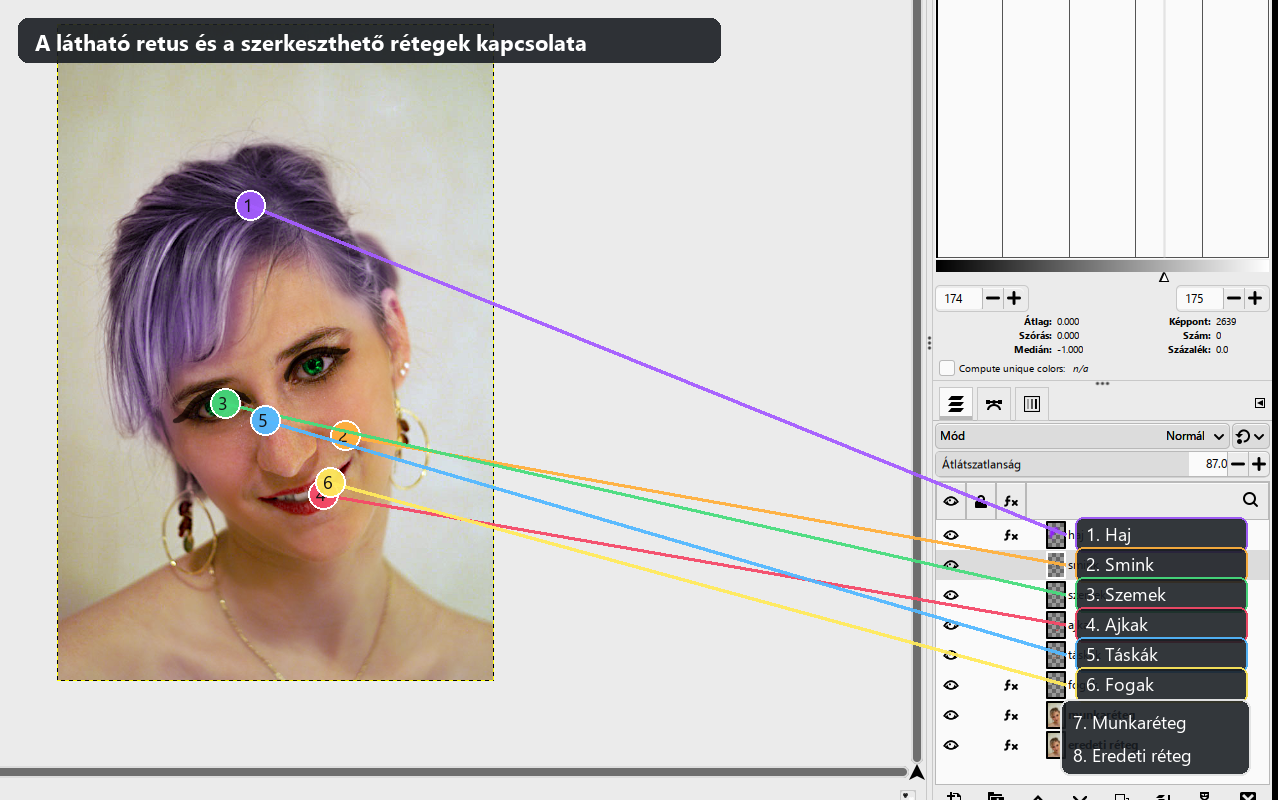Click the histogram end field showing 175
The width and height of the screenshot is (1278, 800).
click(x=1201, y=298)
